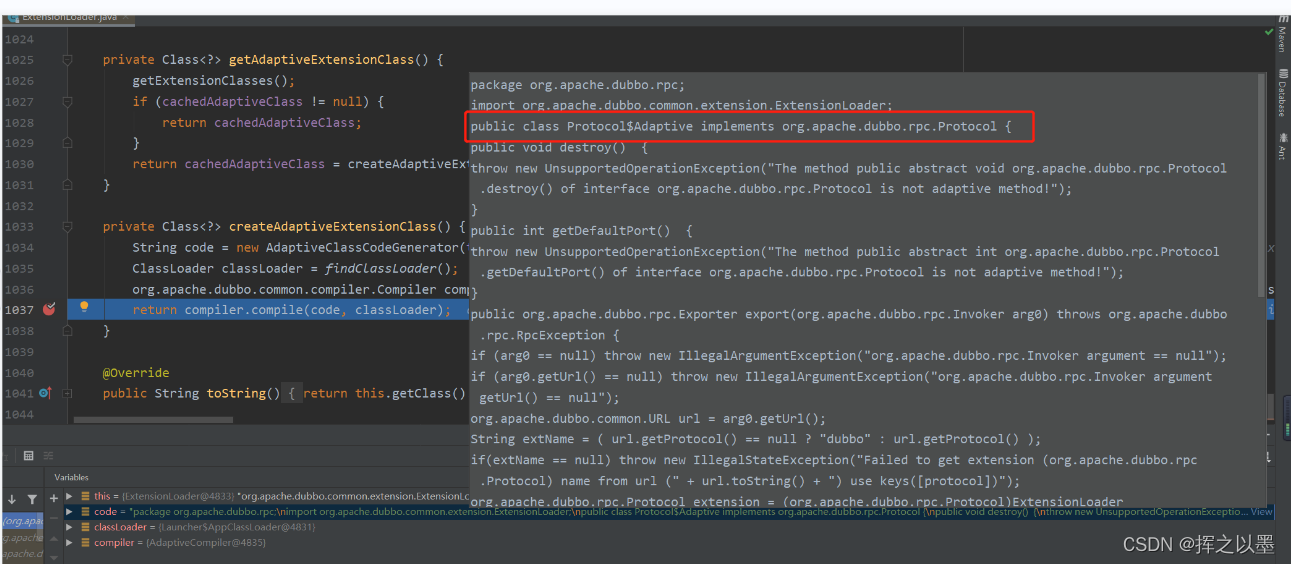
Task: Click the @Override annotation on line 1040
Action: click(x=136, y=372)
